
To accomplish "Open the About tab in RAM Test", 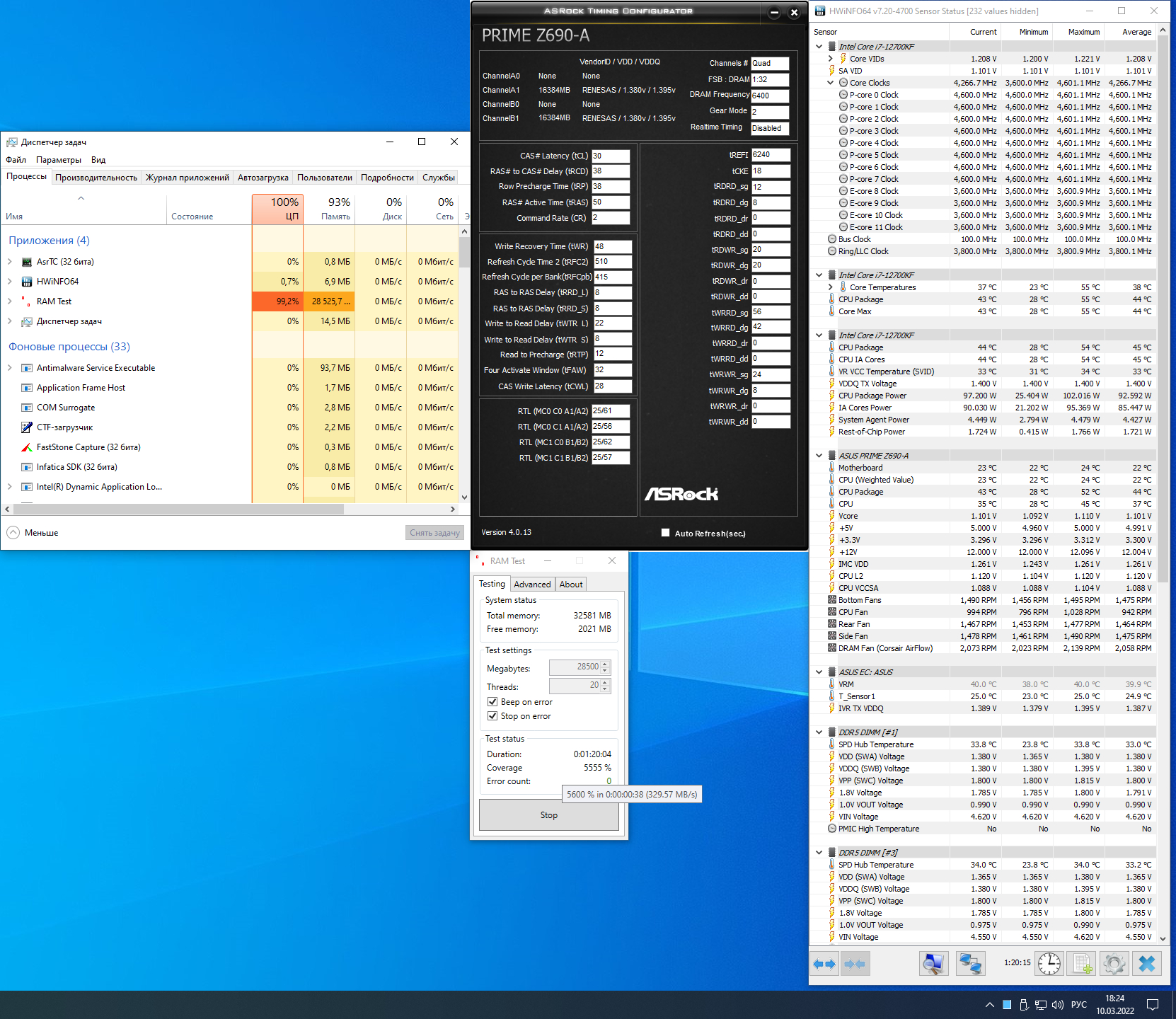I will point(571,585).
